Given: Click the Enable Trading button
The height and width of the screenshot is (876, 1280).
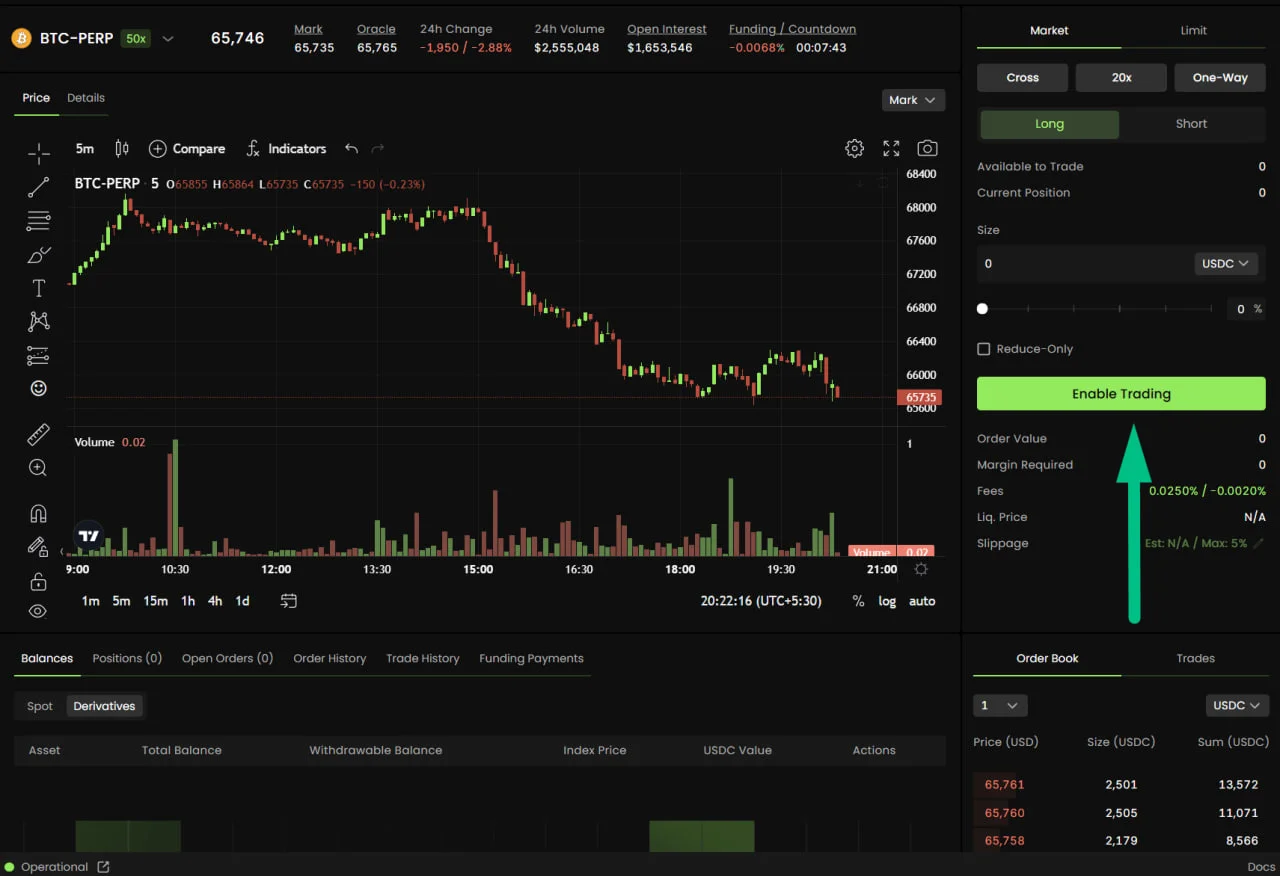Looking at the screenshot, I should (1121, 394).
